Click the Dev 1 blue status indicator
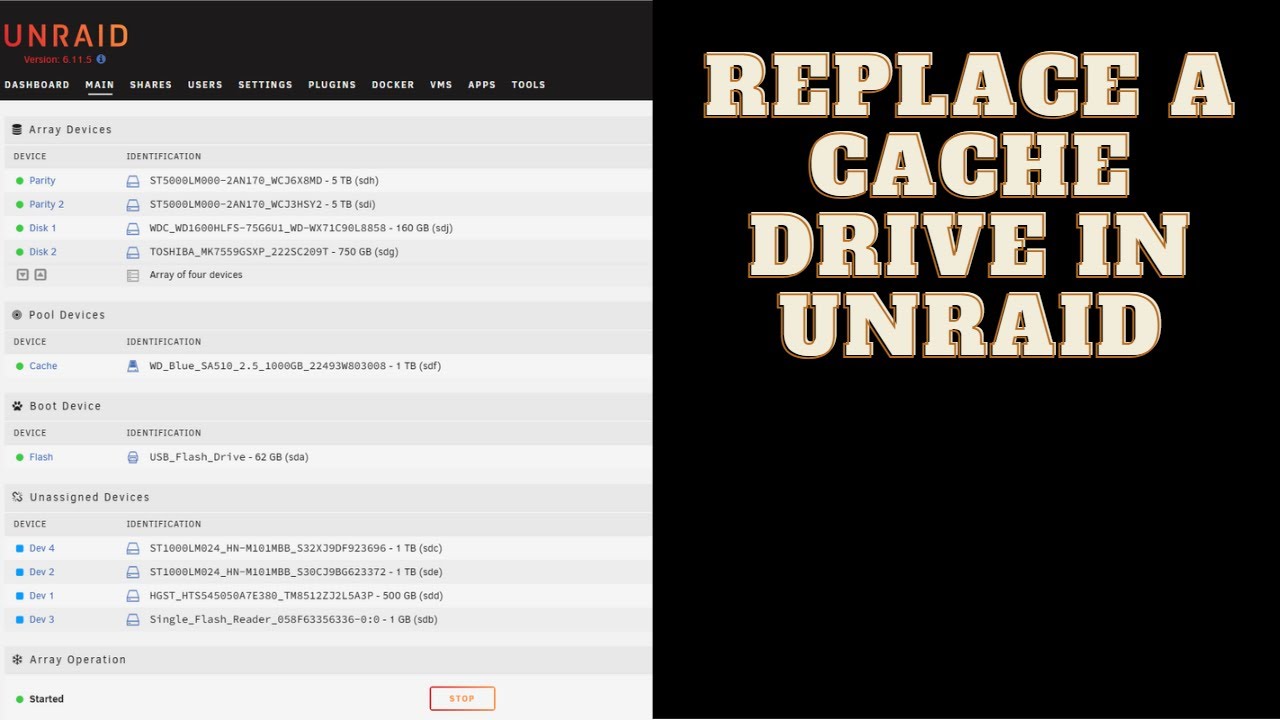The image size is (1280, 720). (19, 596)
